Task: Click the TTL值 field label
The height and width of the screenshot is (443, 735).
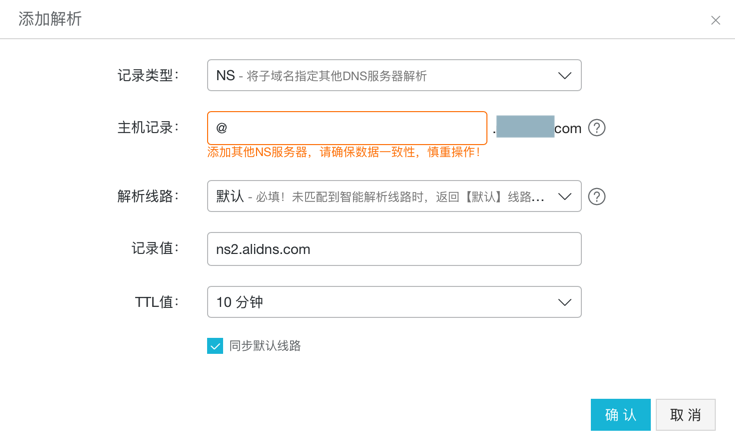Action: (x=157, y=301)
